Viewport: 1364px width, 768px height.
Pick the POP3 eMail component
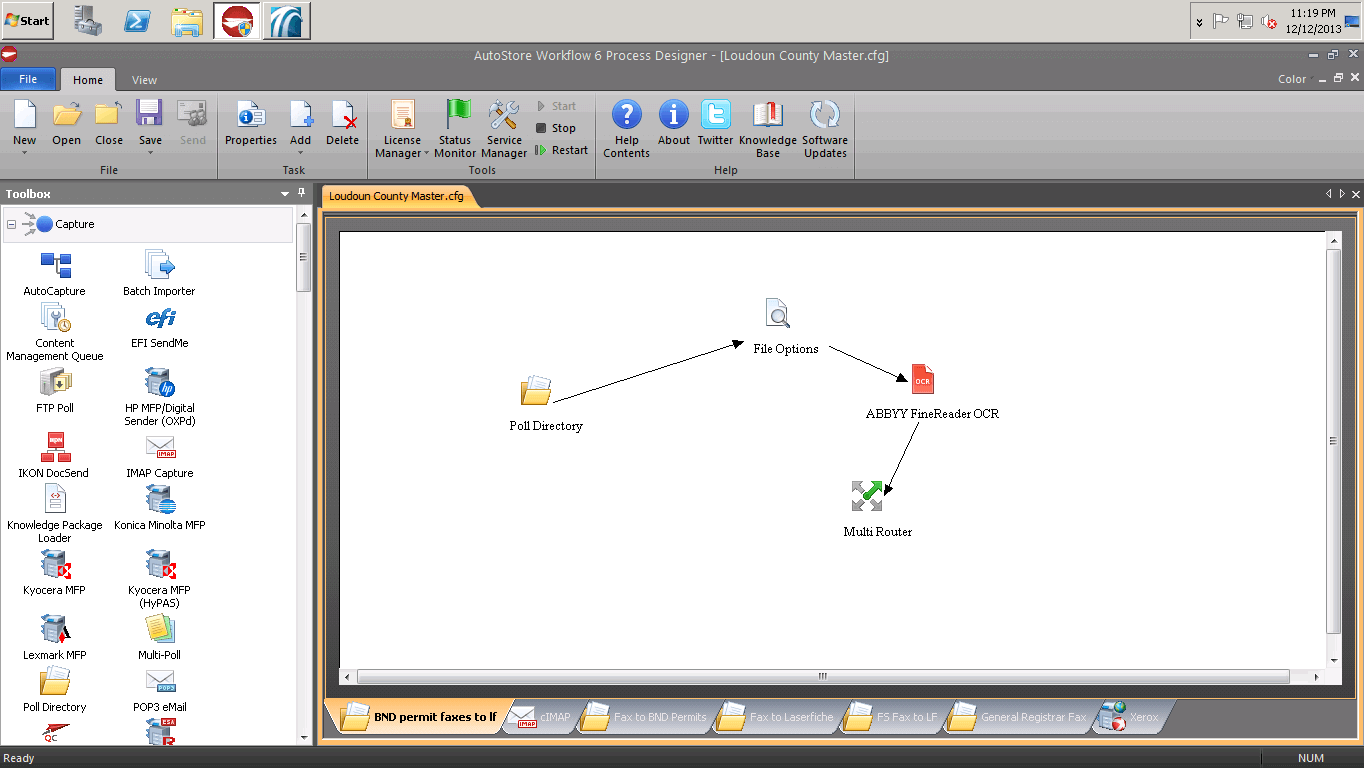coord(160,690)
